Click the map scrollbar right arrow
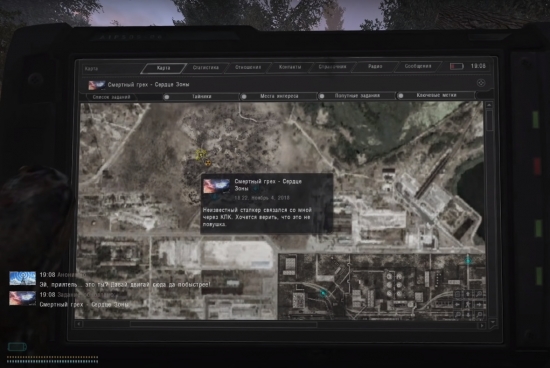 482,326
